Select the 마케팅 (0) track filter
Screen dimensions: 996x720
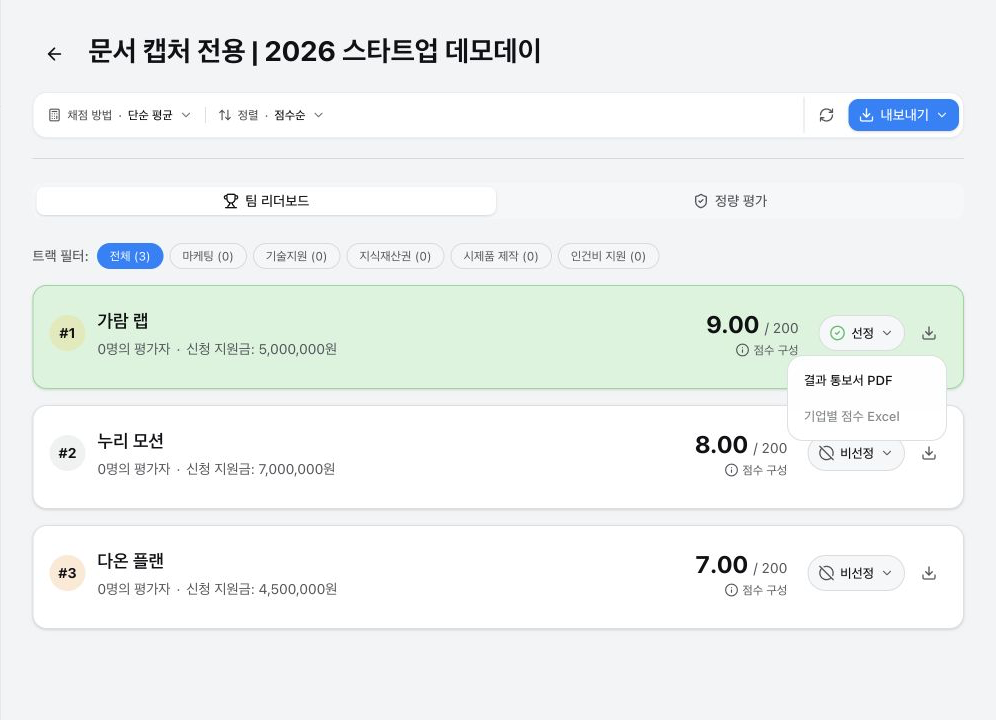208,256
